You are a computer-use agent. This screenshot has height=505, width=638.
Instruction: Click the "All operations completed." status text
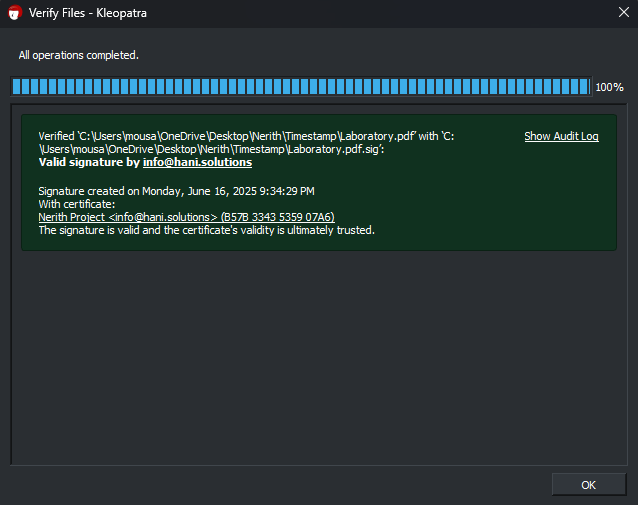pyautogui.click(x=79, y=55)
